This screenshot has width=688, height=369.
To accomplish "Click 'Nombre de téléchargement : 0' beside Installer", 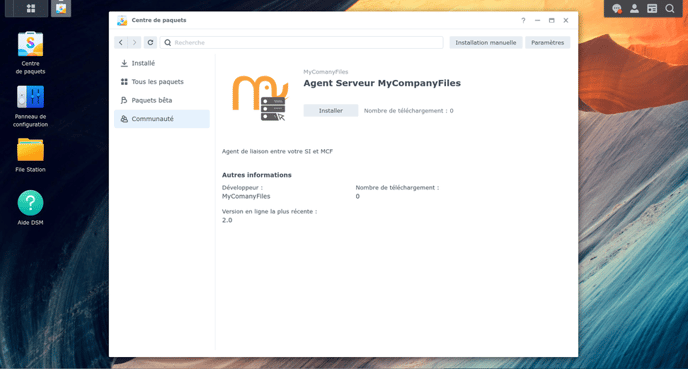I will click(408, 111).
